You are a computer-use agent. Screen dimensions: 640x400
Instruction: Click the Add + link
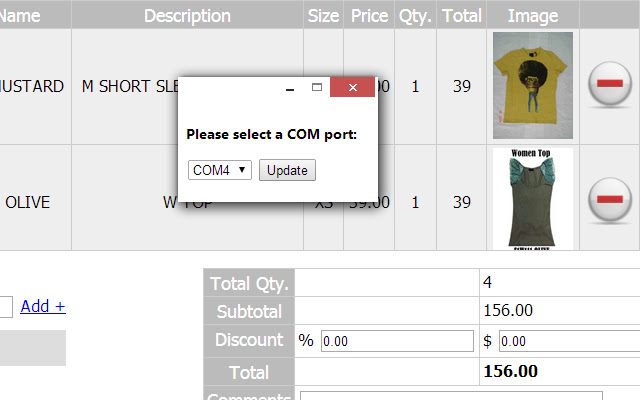coord(43,306)
